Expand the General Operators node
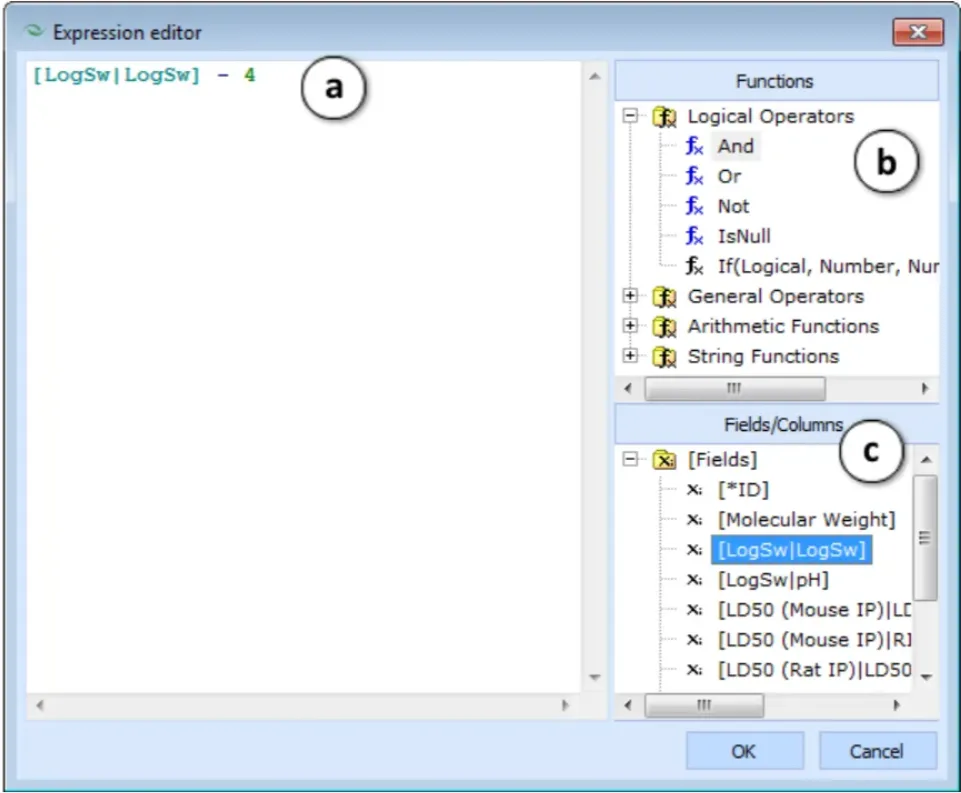Screen dimensions: 961x793 (x=630, y=296)
